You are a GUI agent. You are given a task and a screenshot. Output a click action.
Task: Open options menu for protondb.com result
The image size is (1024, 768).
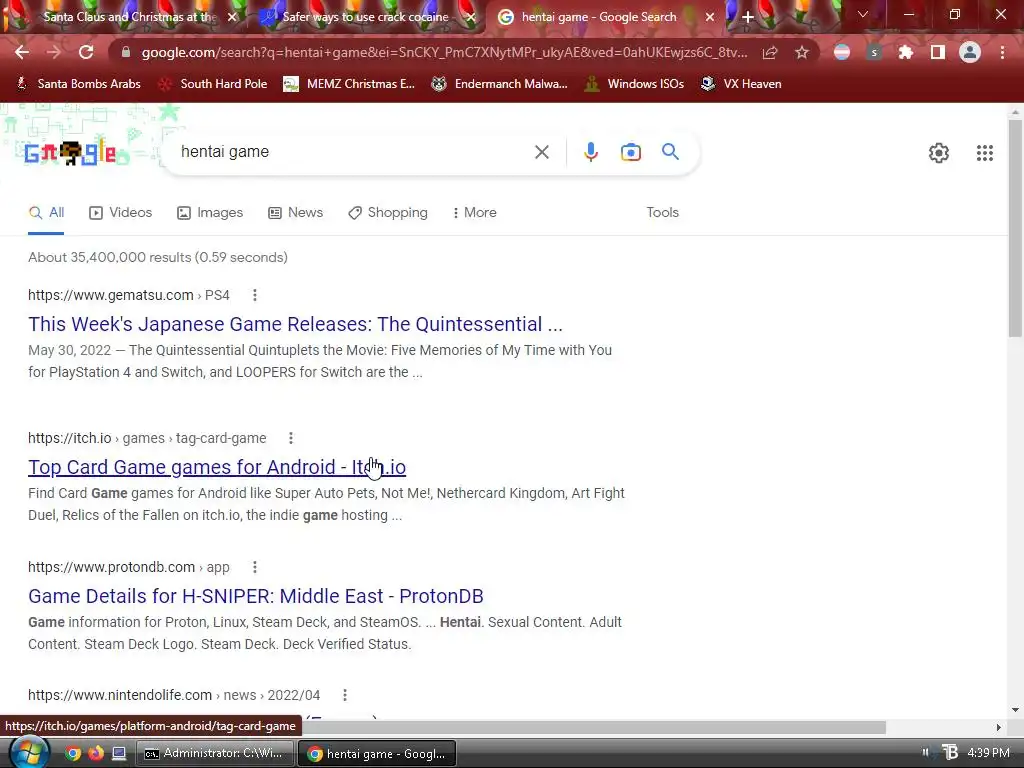(x=255, y=567)
